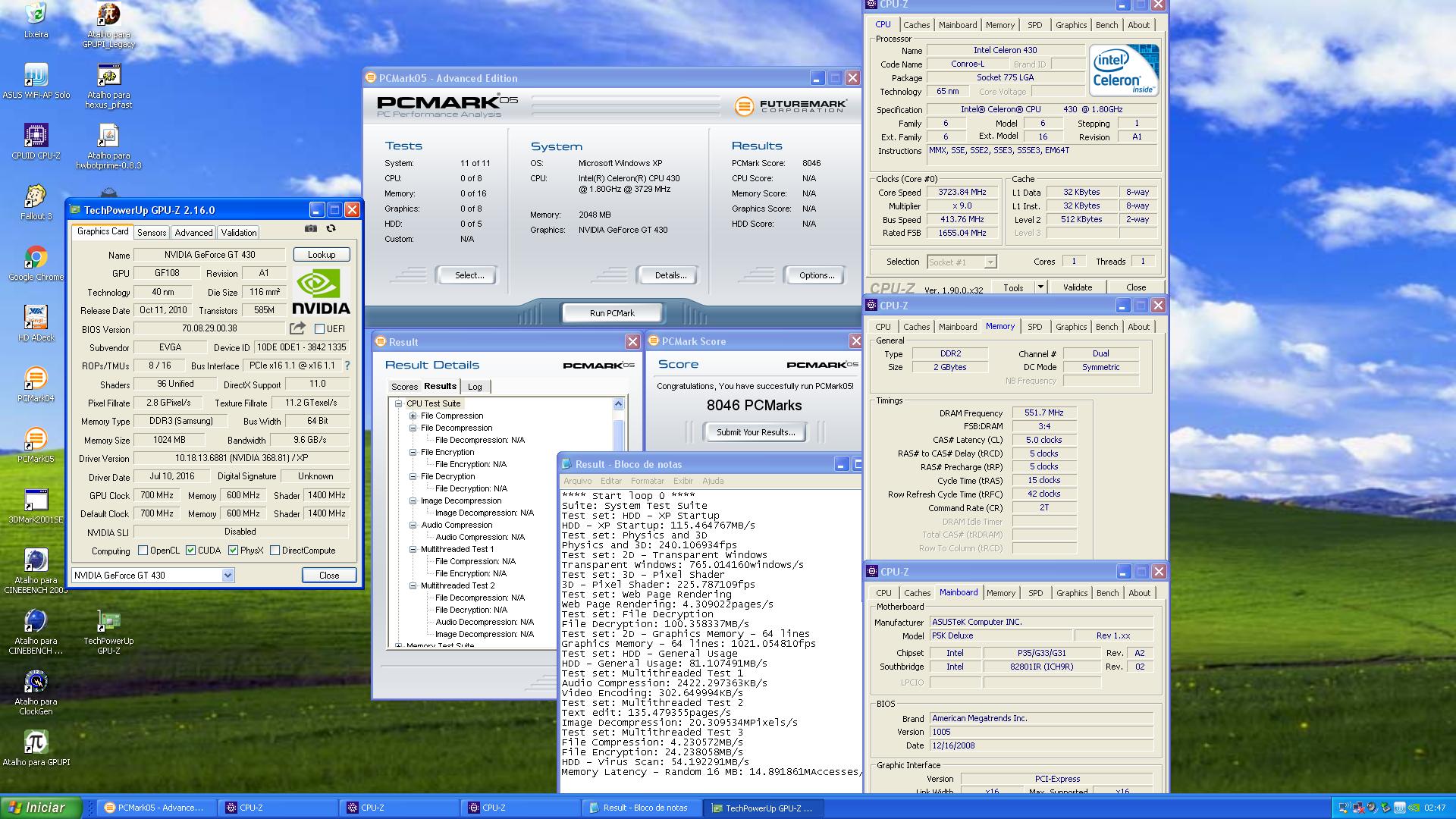Open the Scores tab in Result Details
This screenshot has width=1456, height=819.
click(404, 387)
